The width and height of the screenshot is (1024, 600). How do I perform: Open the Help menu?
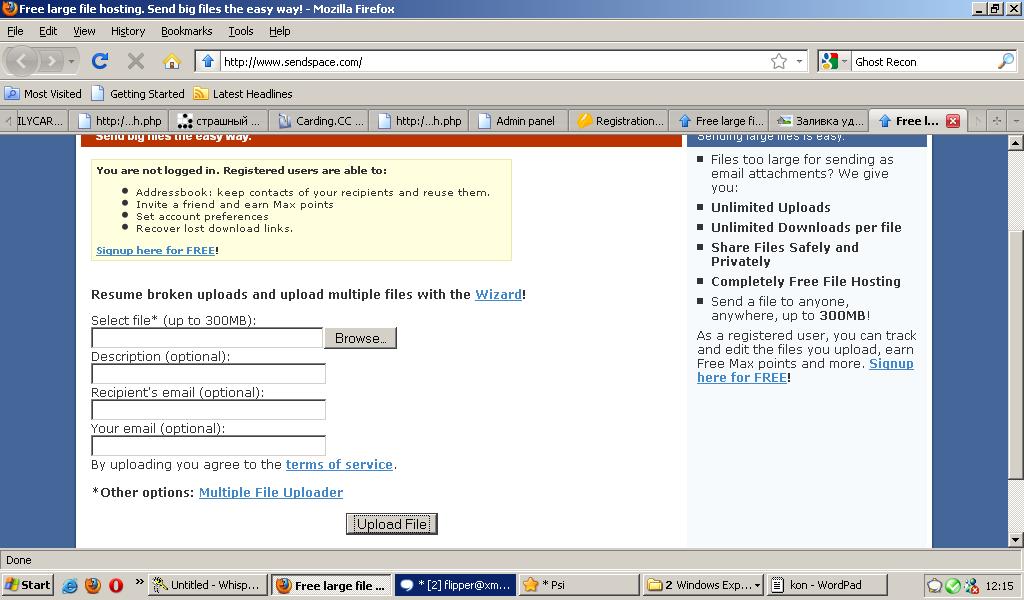[x=280, y=31]
